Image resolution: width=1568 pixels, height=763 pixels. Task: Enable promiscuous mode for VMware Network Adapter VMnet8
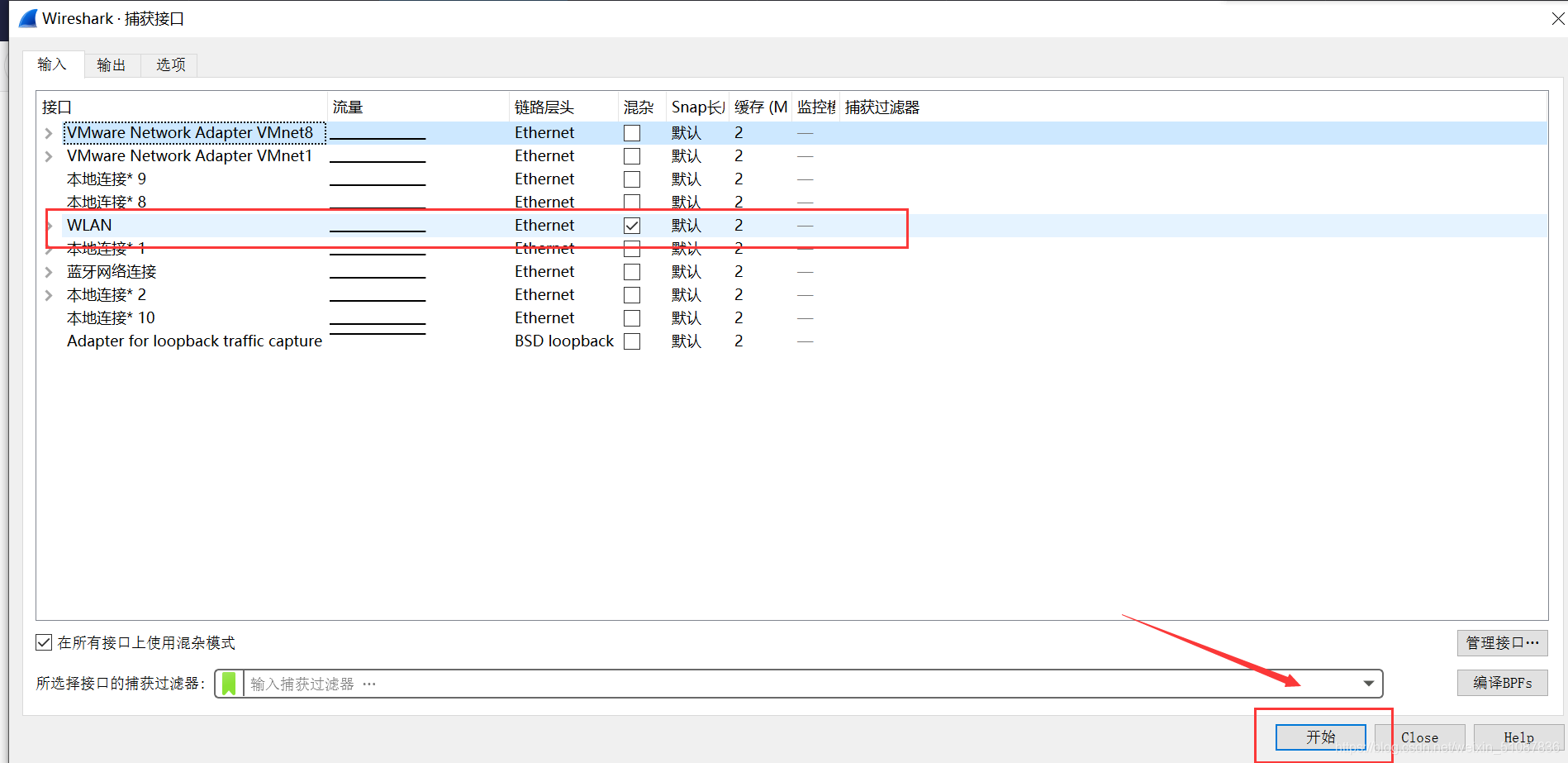pos(632,133)
